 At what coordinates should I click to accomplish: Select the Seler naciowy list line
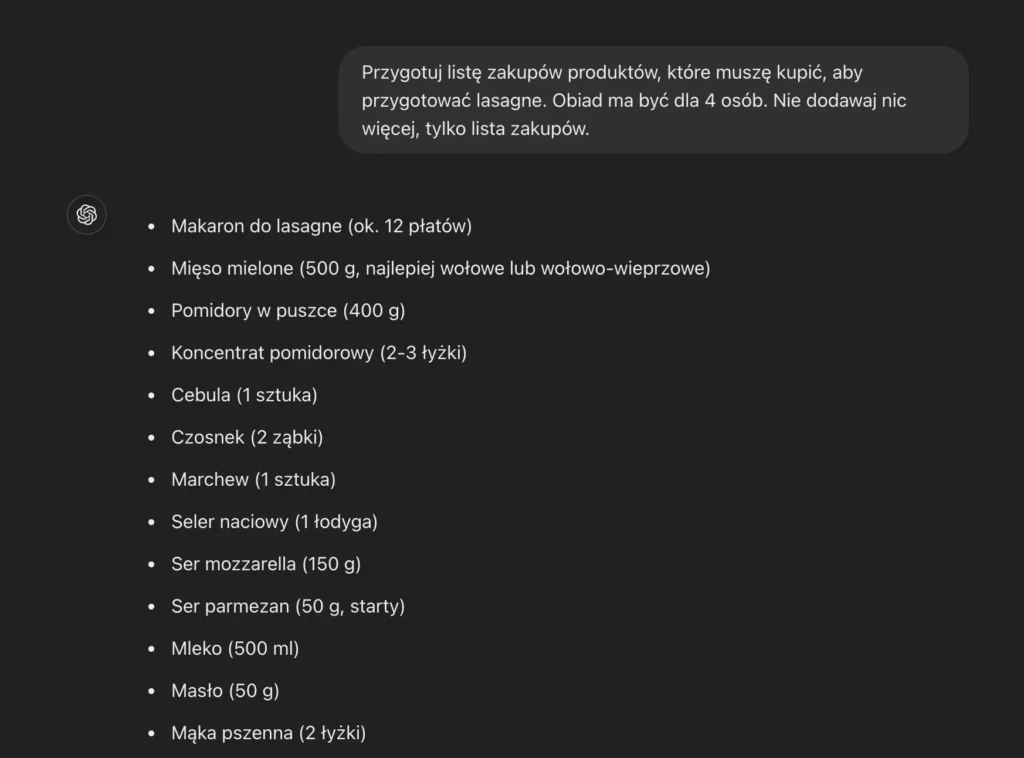coord(274,522)
